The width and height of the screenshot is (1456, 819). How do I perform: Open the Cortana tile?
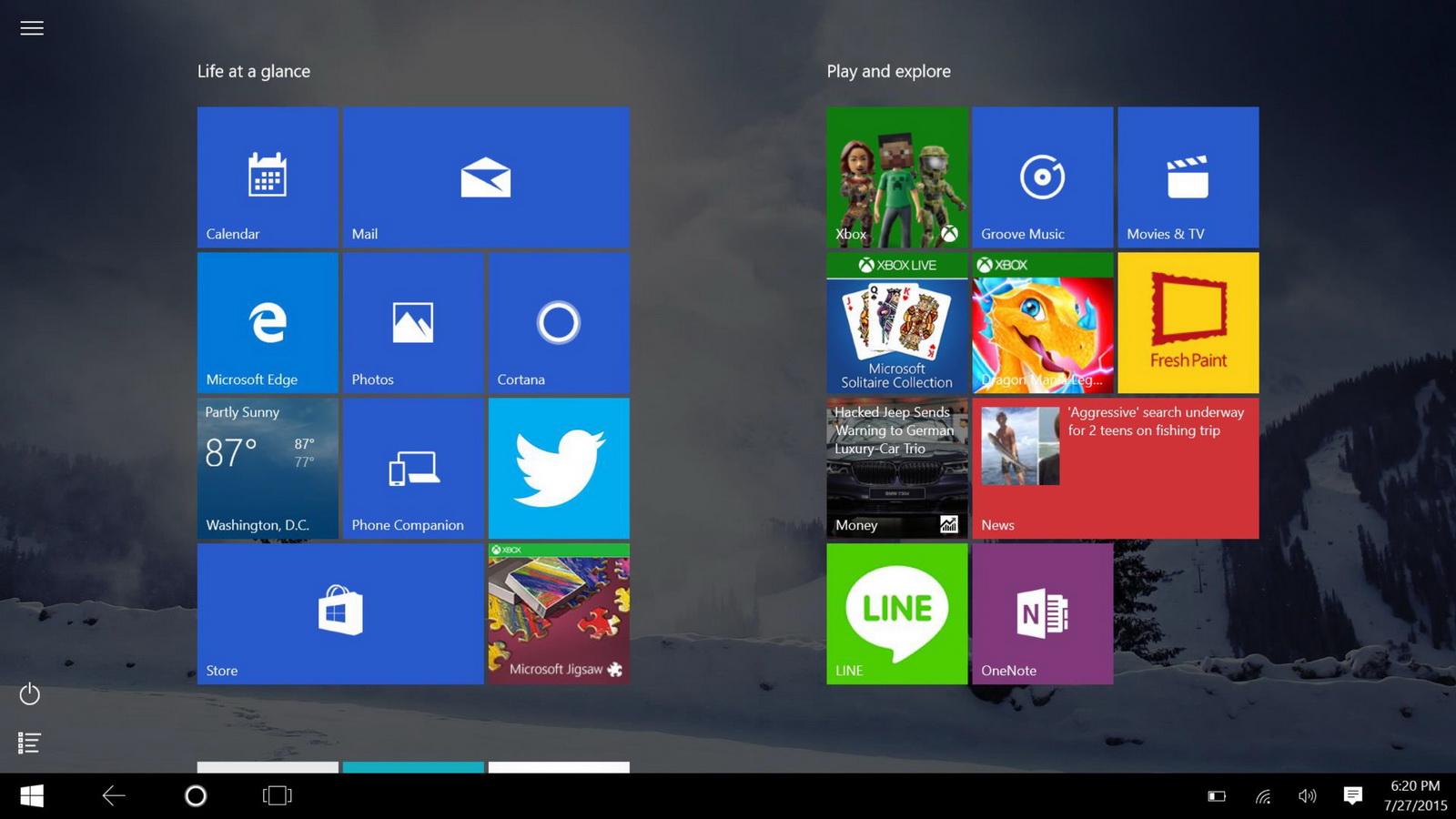coord(559,323)
